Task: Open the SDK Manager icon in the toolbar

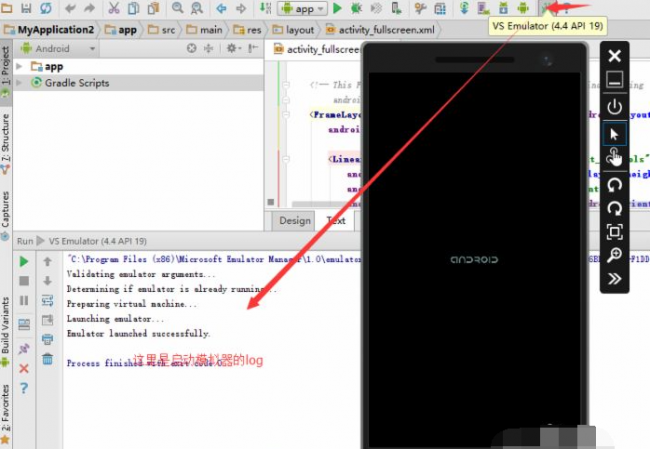Action: [503, 8]
